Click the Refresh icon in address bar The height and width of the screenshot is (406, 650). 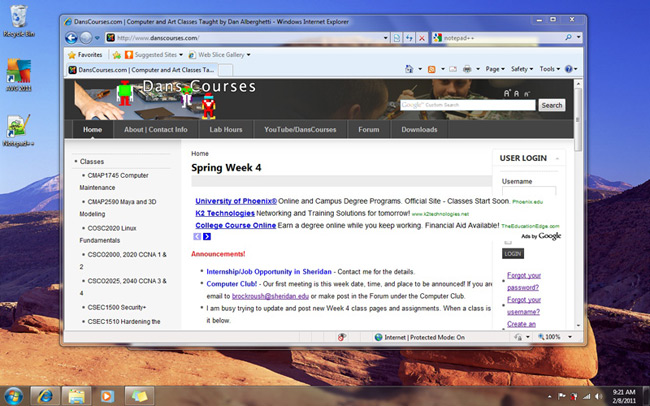pyautogui.click(x=409, y=38)
